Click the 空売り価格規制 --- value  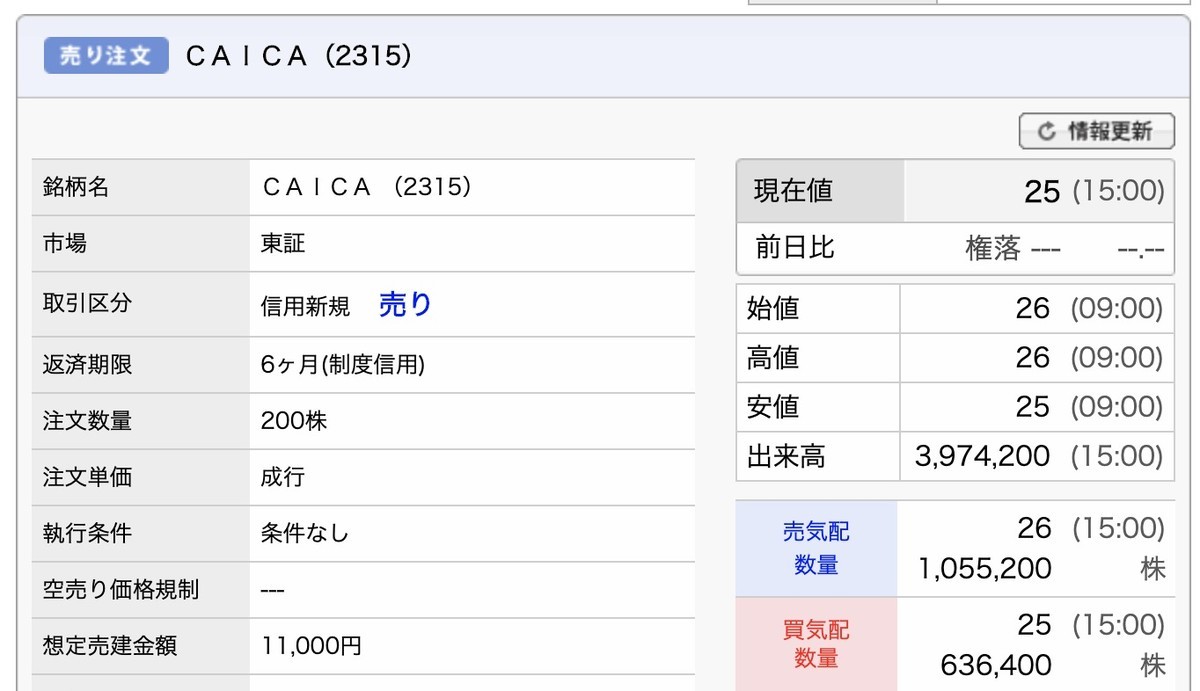pyautogui.click(x=272, y=590)
